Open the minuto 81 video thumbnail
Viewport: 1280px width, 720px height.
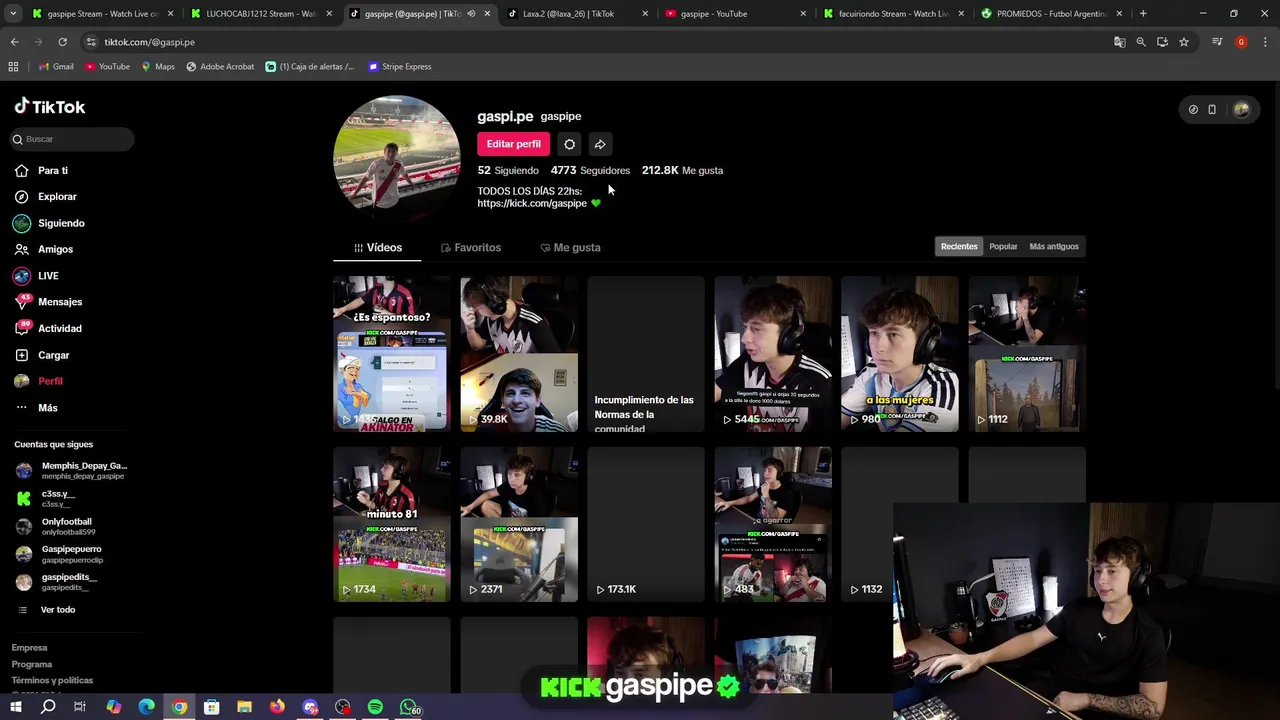(x=391, y=524)
